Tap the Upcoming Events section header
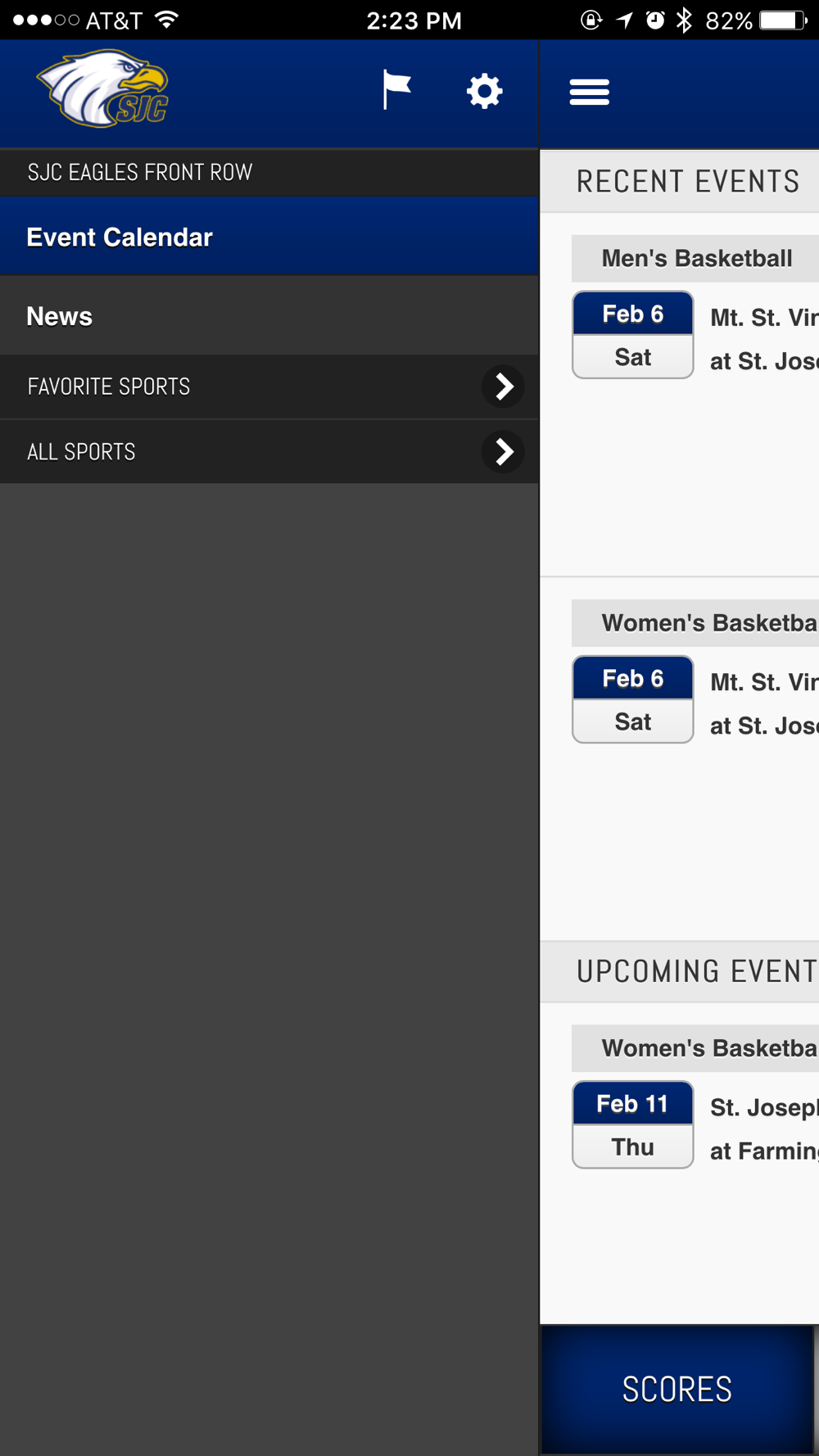This screenshot has height=1456, width=819. pyautogui.click(x=680, y=971)
